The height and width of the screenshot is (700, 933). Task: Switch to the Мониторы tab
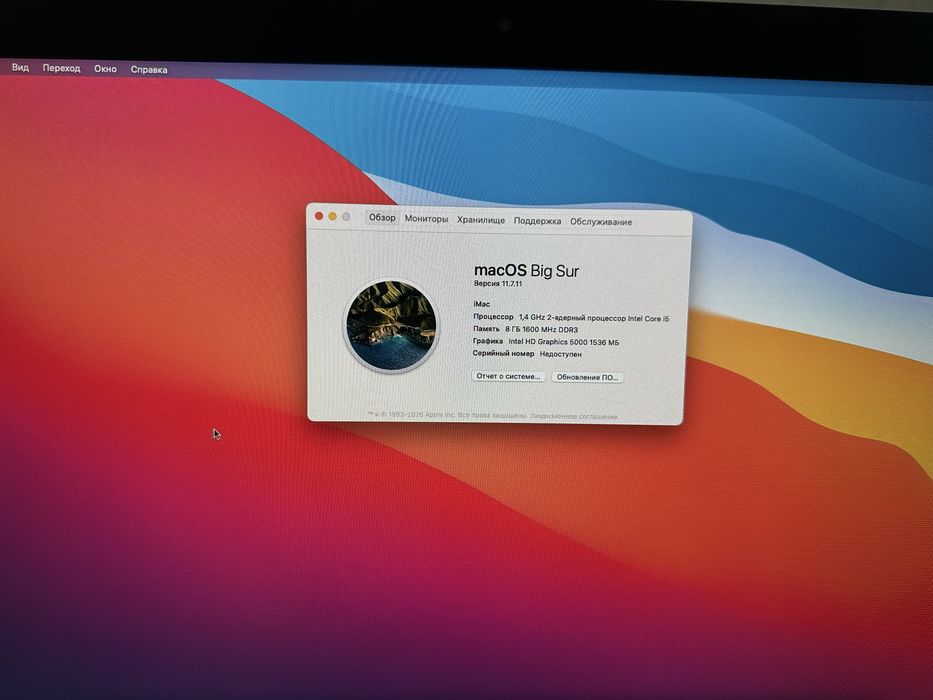pos(426,218)
